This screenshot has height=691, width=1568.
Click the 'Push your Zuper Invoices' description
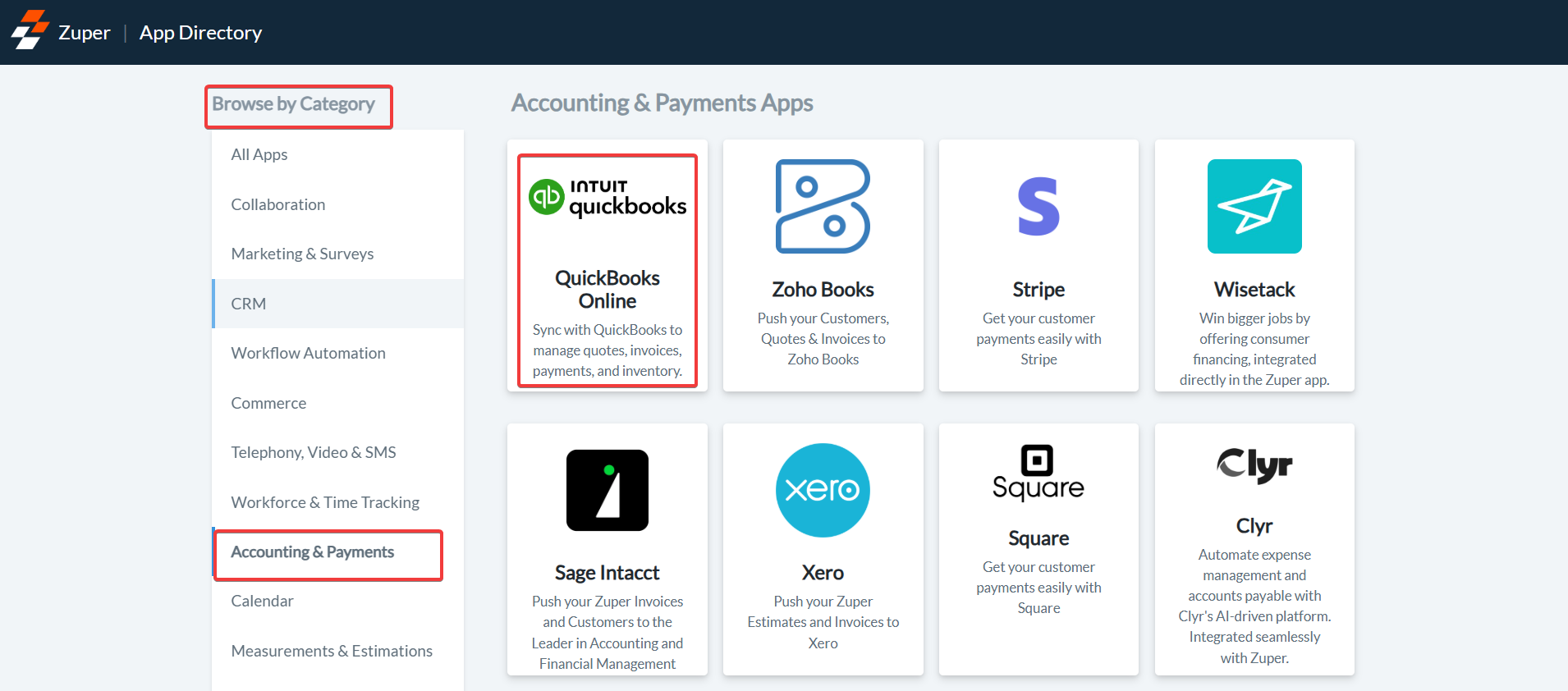pos(607,633)
